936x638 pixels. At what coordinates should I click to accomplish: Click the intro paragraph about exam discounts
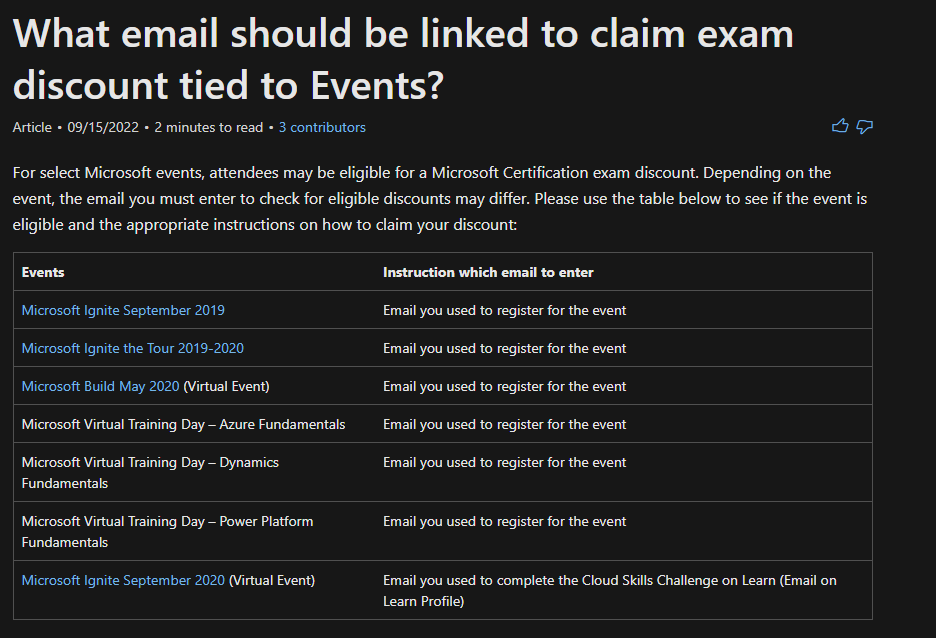pyautogui.click(x=440, y=199)
